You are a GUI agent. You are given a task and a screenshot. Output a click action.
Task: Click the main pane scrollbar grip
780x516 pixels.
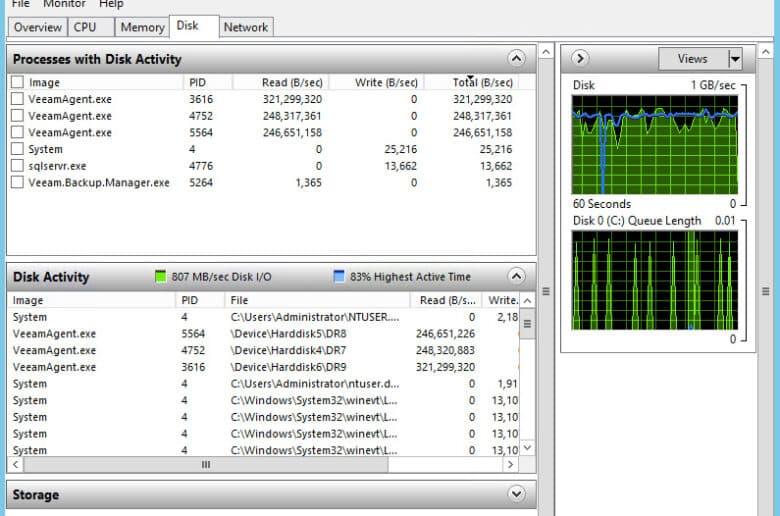546,291
